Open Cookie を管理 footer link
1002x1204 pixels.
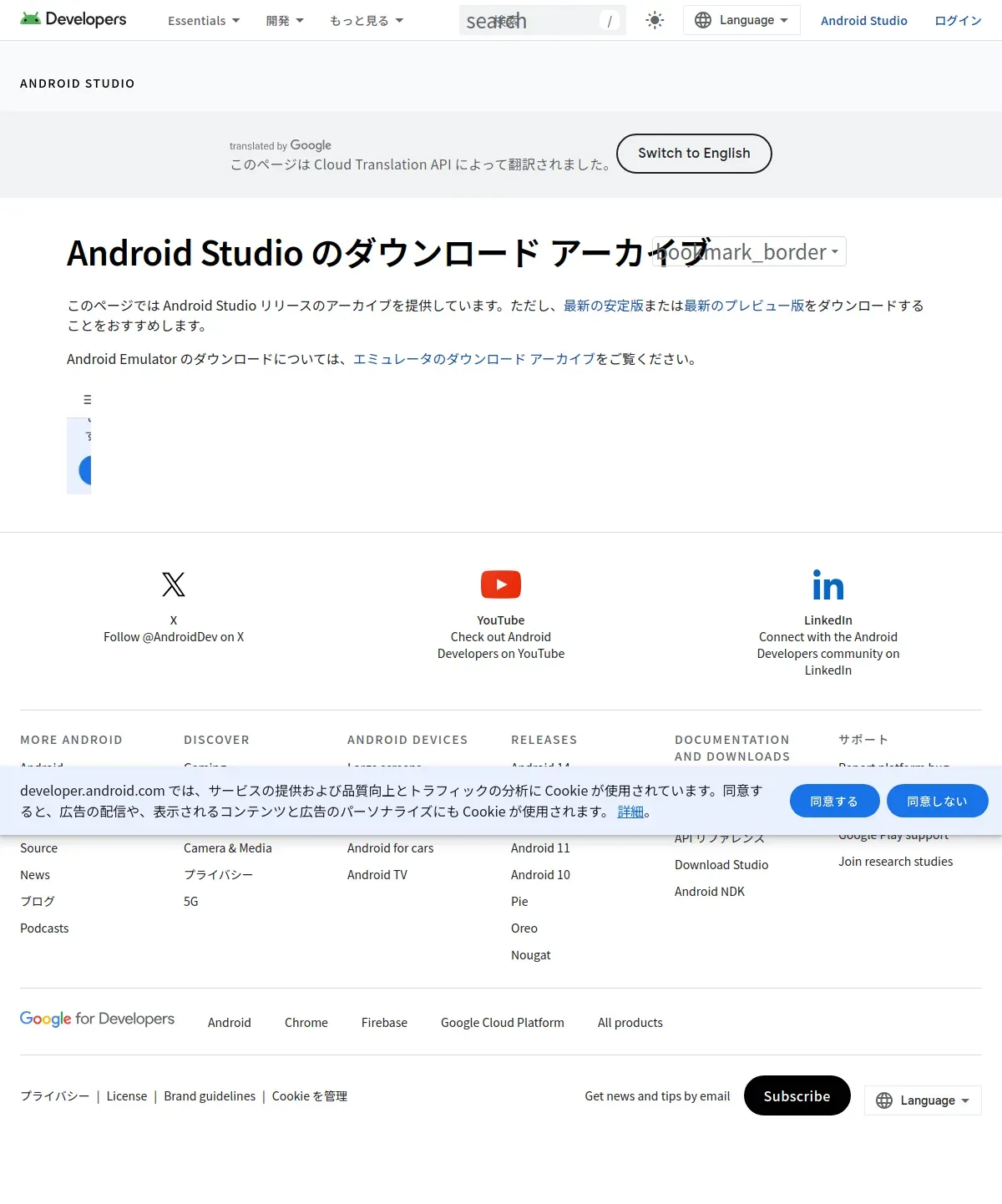(x=310, y=1096)
